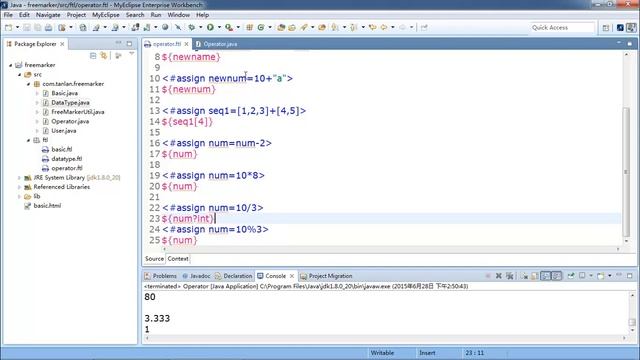Close the Package Explorer view

pos(62,44)
